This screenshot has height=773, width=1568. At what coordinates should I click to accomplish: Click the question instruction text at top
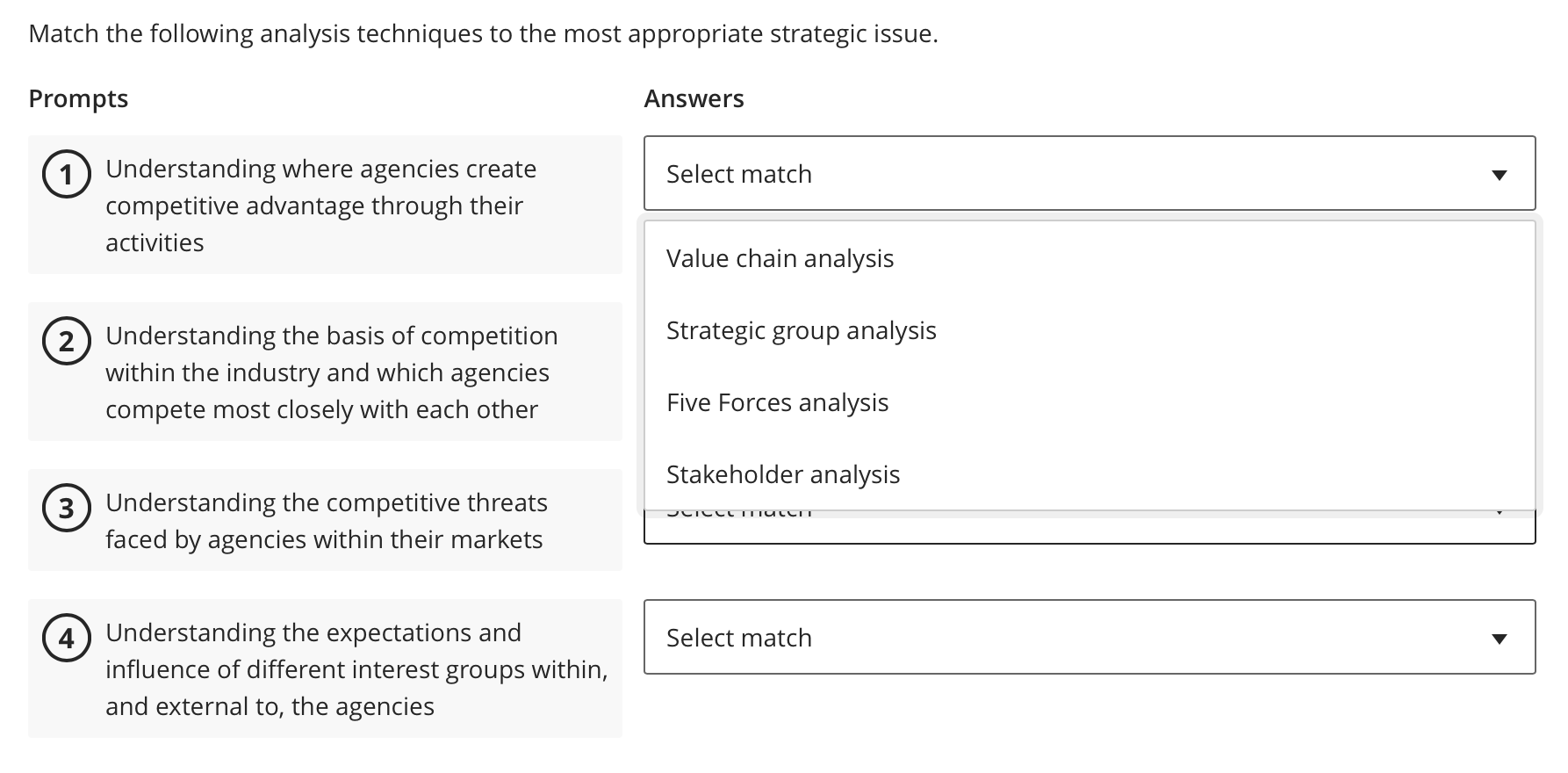click(483, 34)
